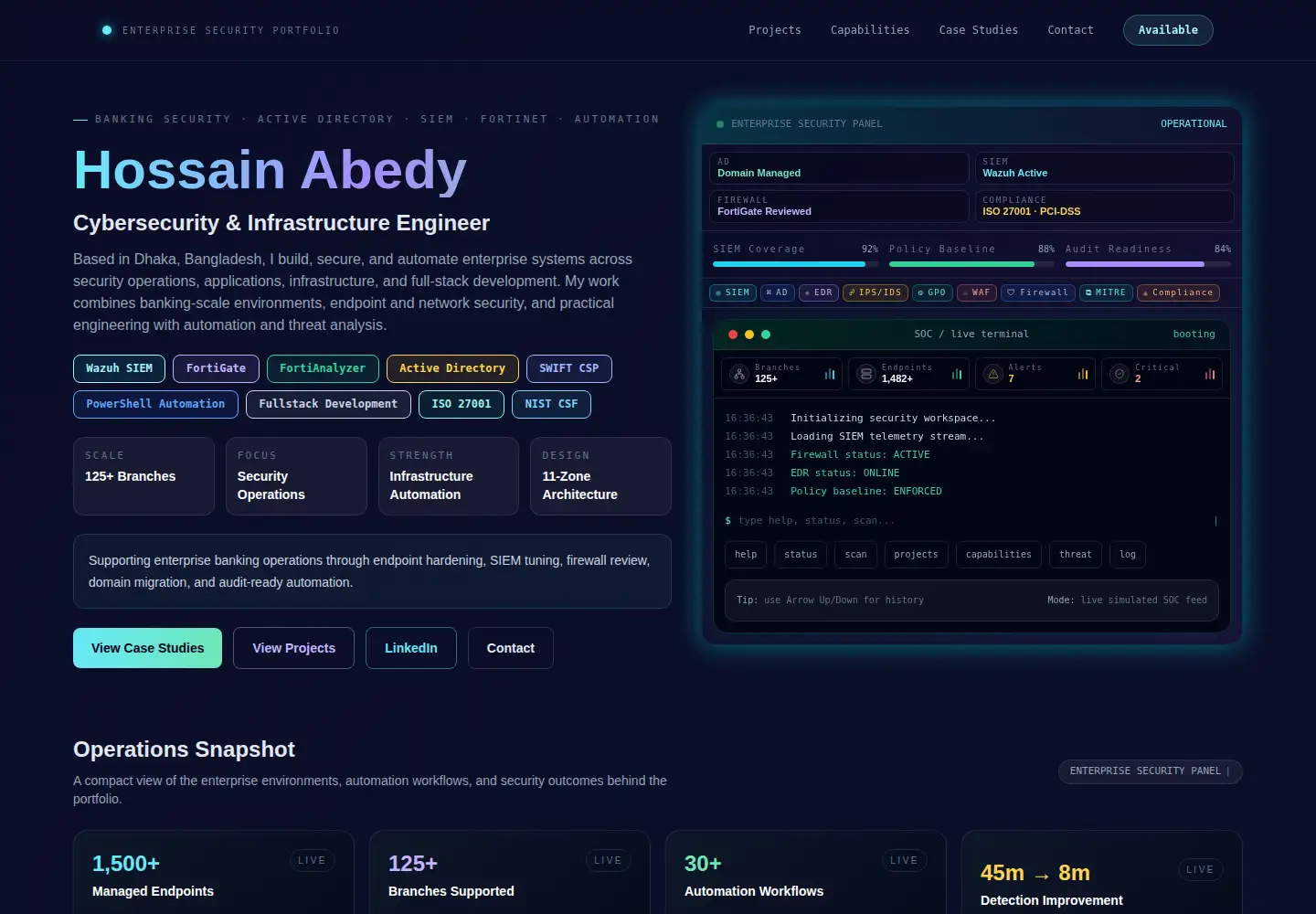Image resolution: width=1316 pixels, height=914 pixels.
Task: Click the Alerts warning triangle icon
Action: pos(993,374)
